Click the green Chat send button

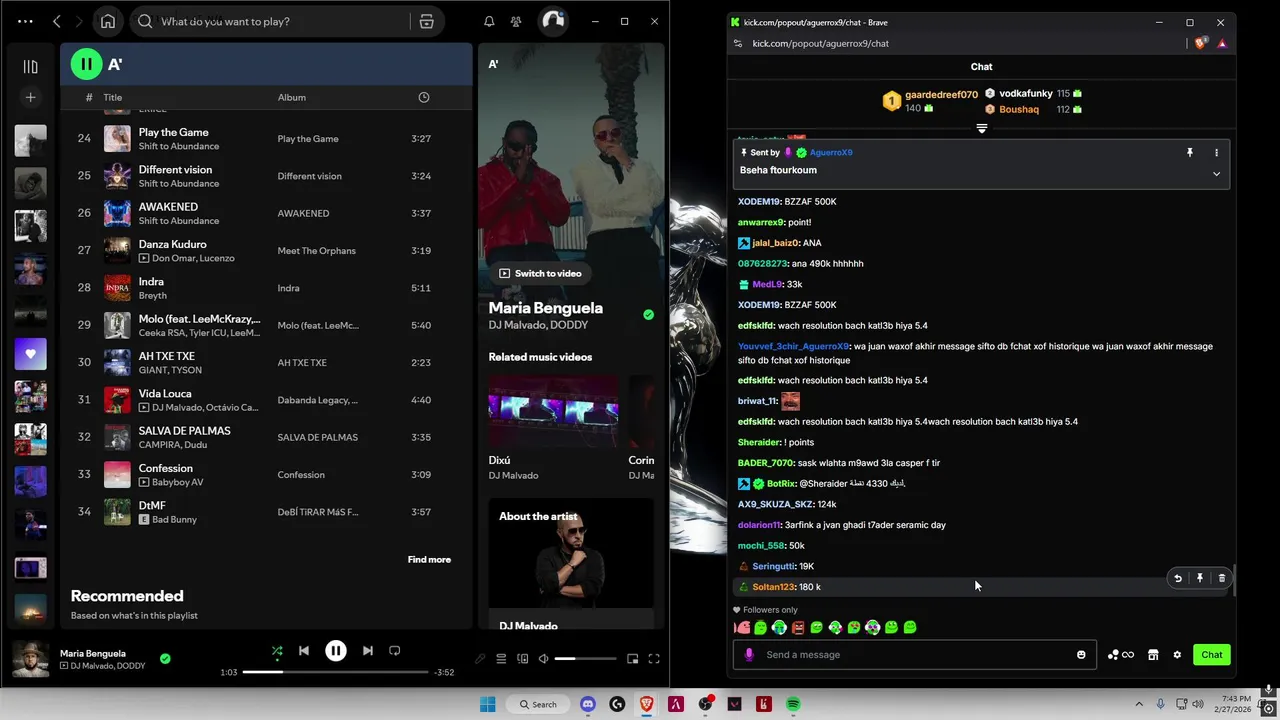1212,655
